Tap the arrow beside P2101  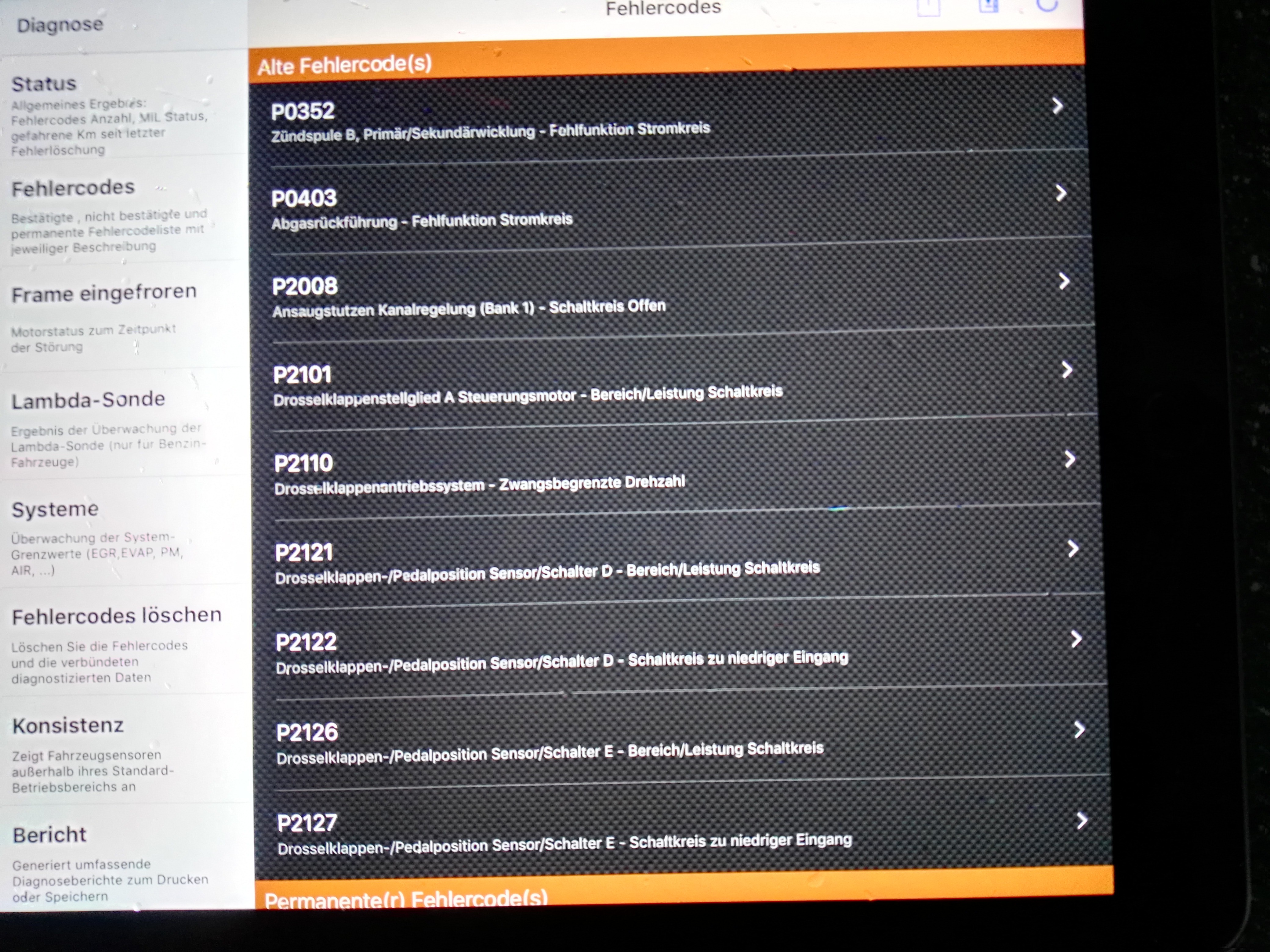1067,370
